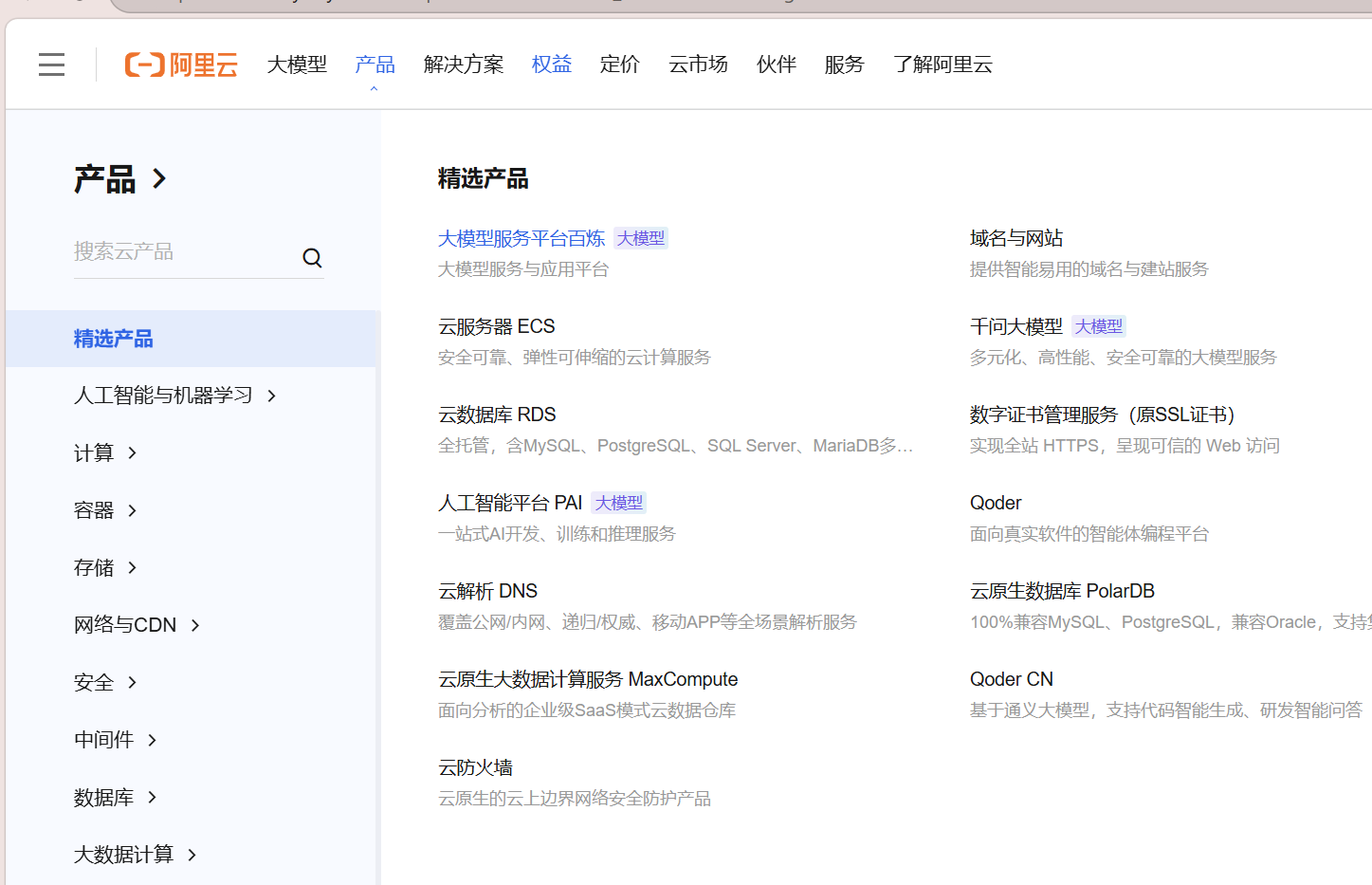Open the Qoder product link

(x=996, y=503)
